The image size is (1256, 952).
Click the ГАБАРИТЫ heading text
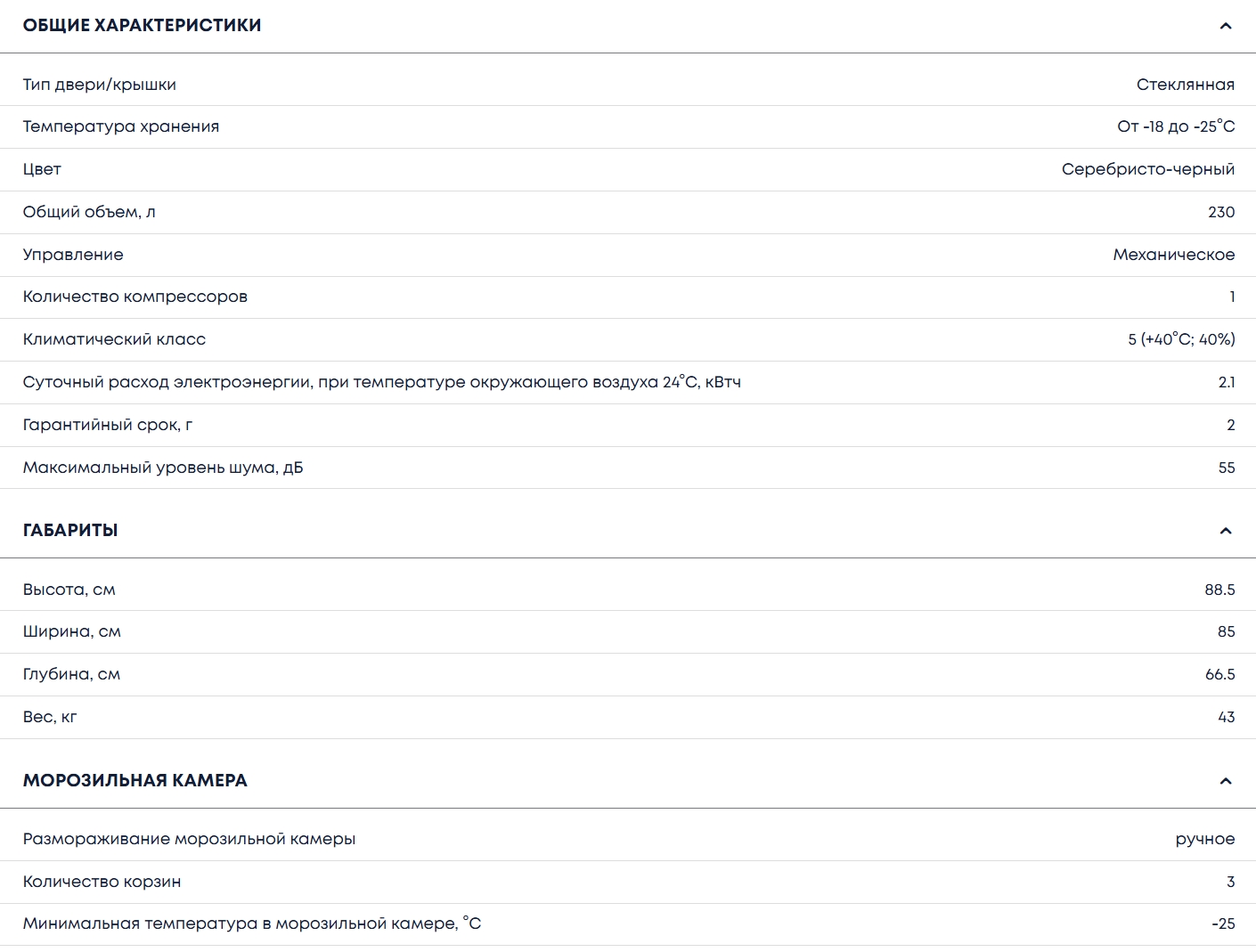coord(70,530)
